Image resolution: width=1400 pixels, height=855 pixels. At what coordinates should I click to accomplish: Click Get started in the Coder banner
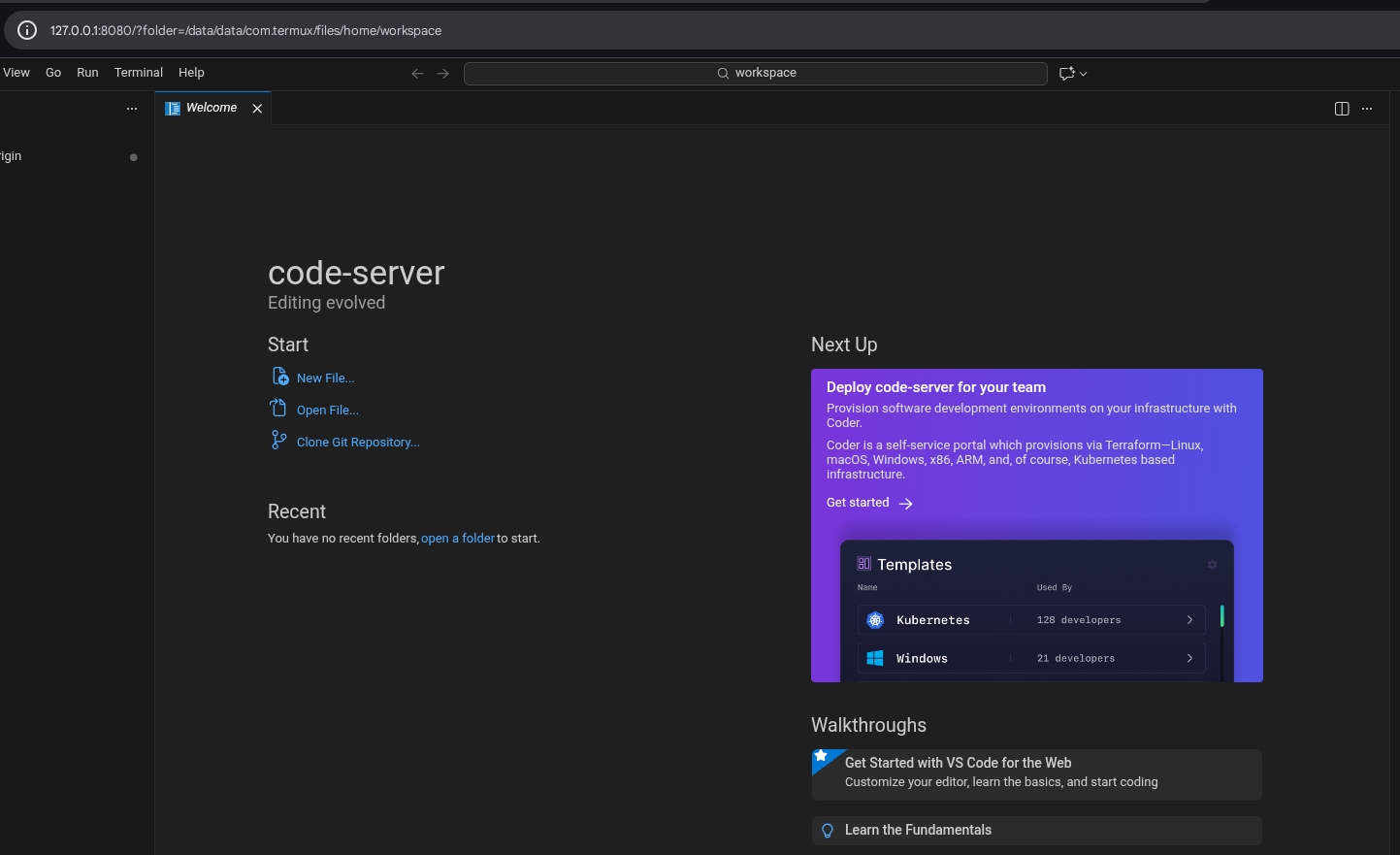858,503
